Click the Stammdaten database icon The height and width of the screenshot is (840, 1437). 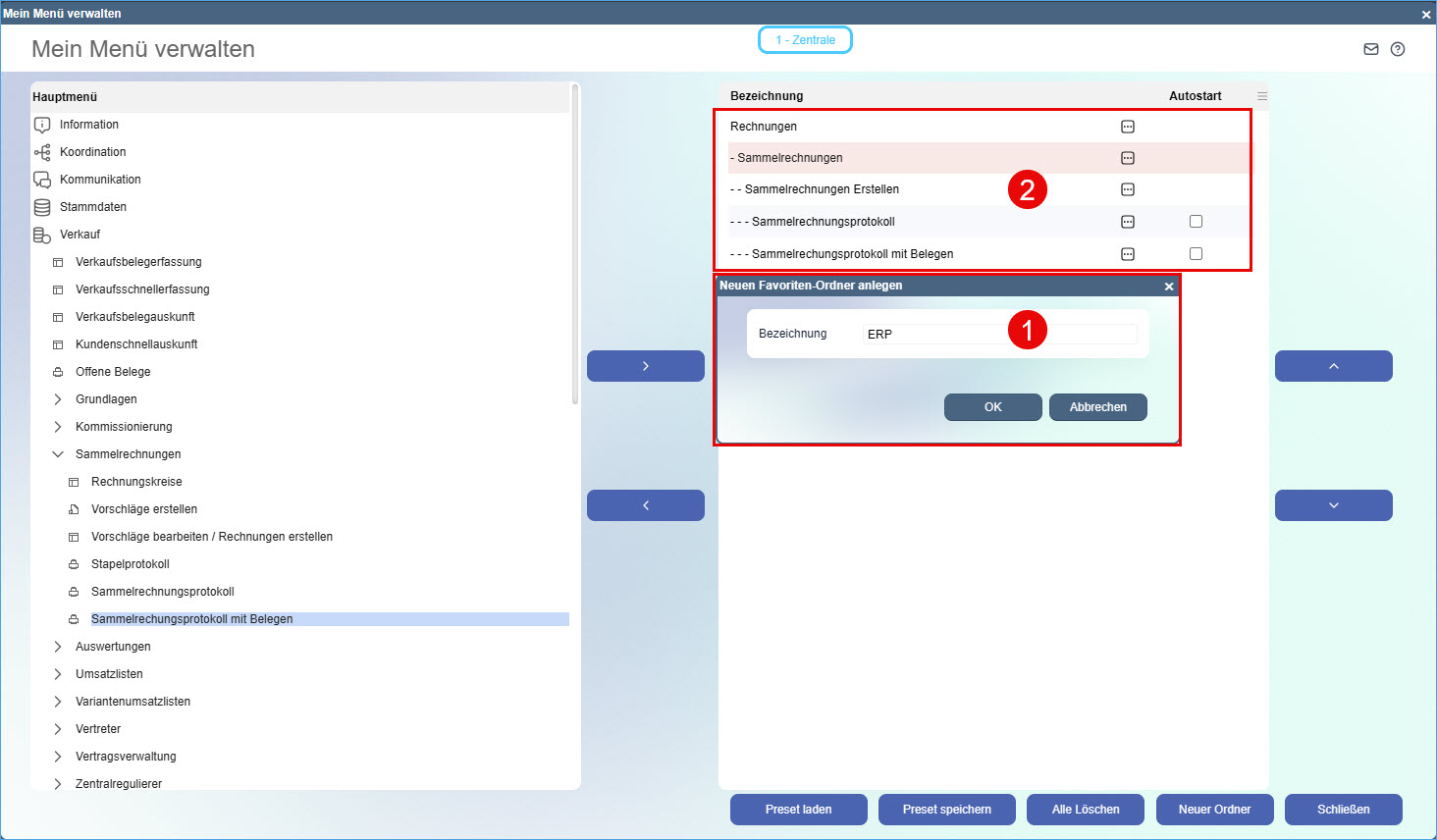[x=42, y=207]
